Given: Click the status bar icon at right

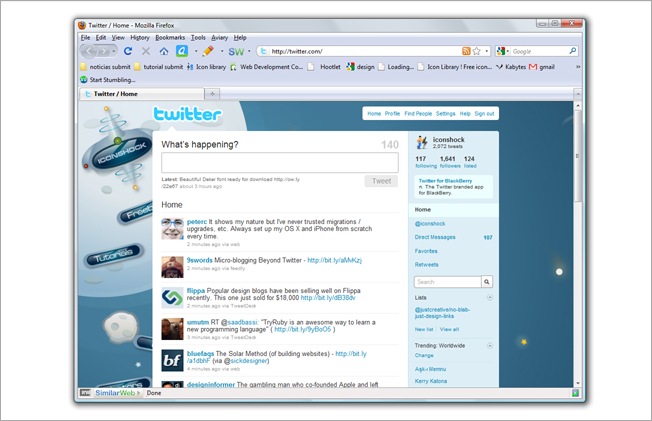Looking at the screenshot, I should (575, 393).
